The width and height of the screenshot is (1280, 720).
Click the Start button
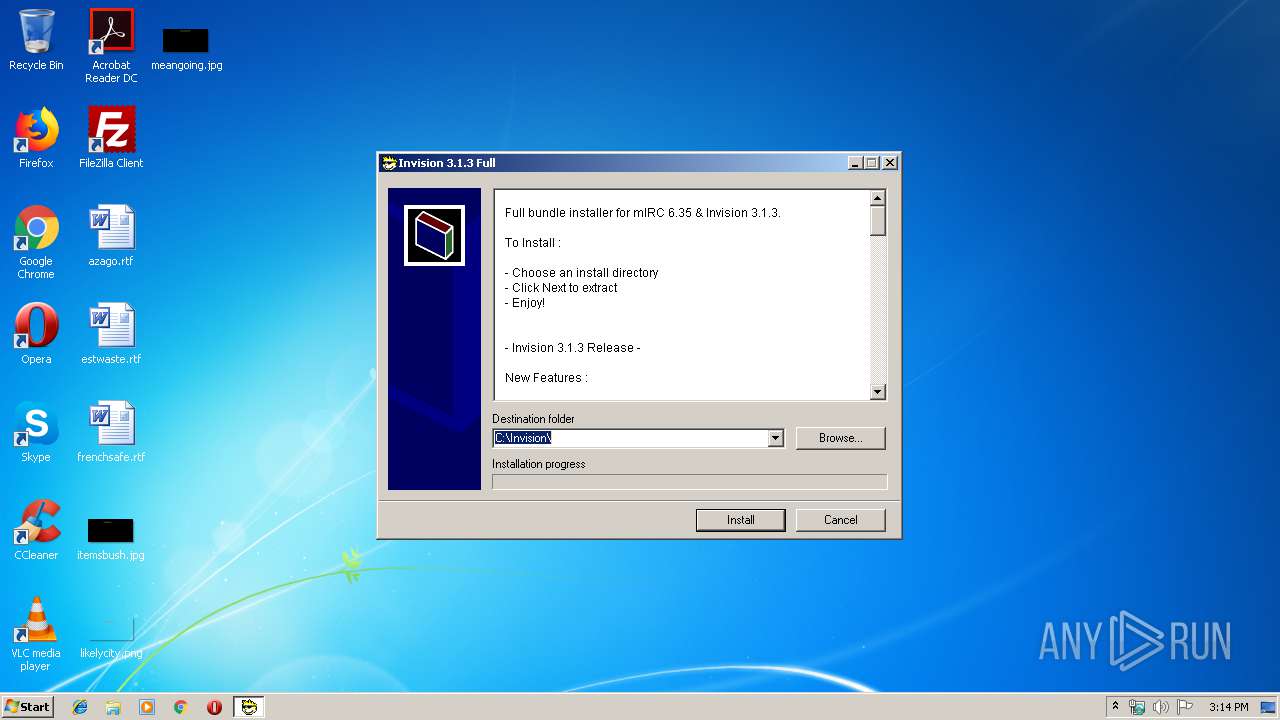tap(28, 707)
